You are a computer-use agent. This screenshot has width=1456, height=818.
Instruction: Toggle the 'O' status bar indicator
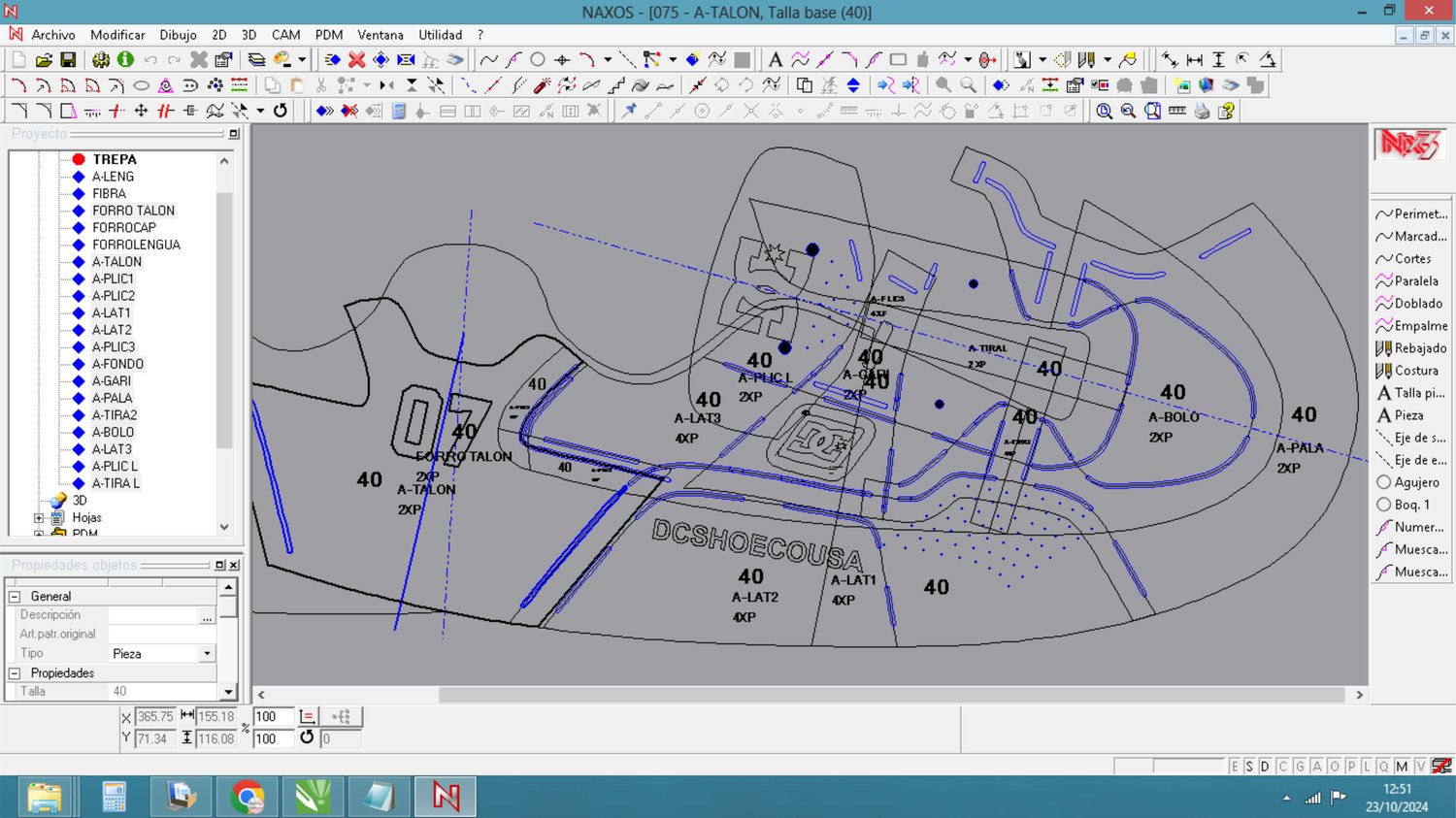[x=1334, y=767]
